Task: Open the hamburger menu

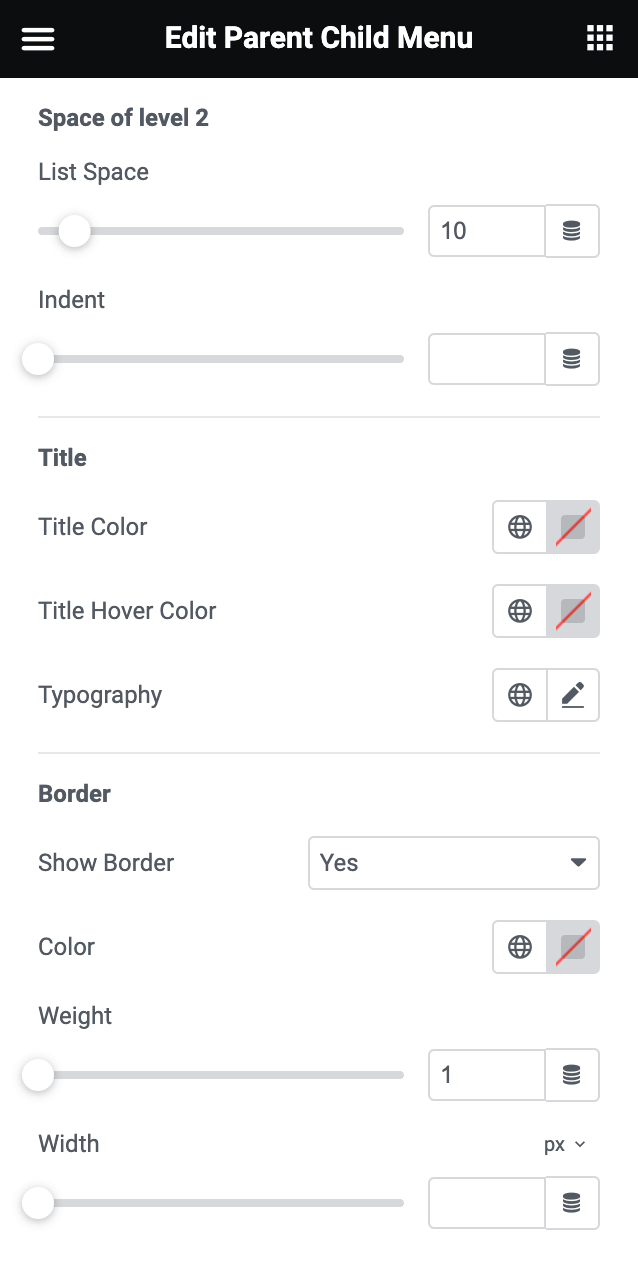Action: (x=38, y=39)
